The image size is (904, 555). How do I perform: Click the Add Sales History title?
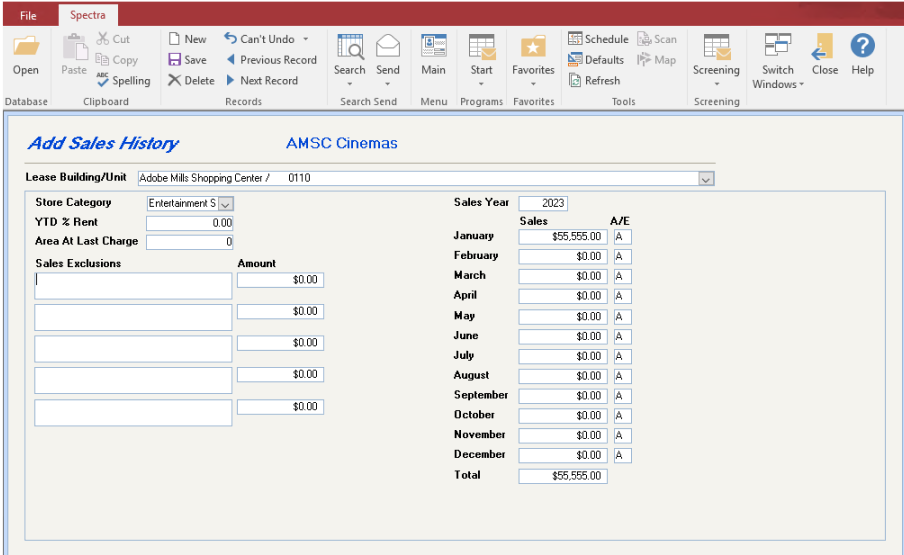point(104,143)
